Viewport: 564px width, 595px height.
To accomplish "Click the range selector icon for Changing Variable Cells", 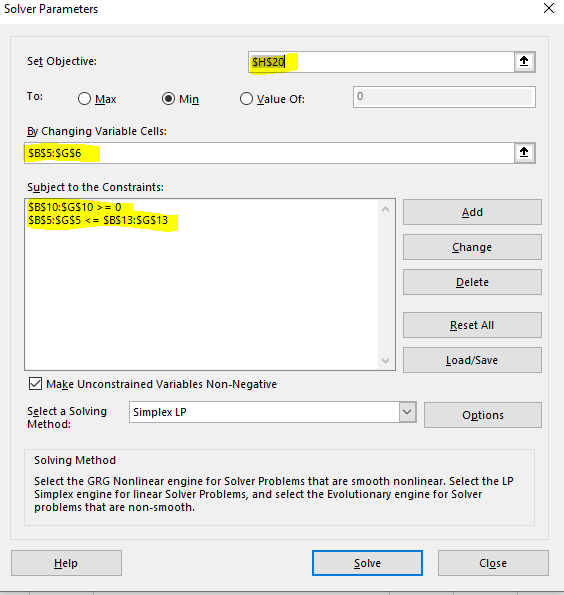I will pyautogui.click(x=524, y=153).
